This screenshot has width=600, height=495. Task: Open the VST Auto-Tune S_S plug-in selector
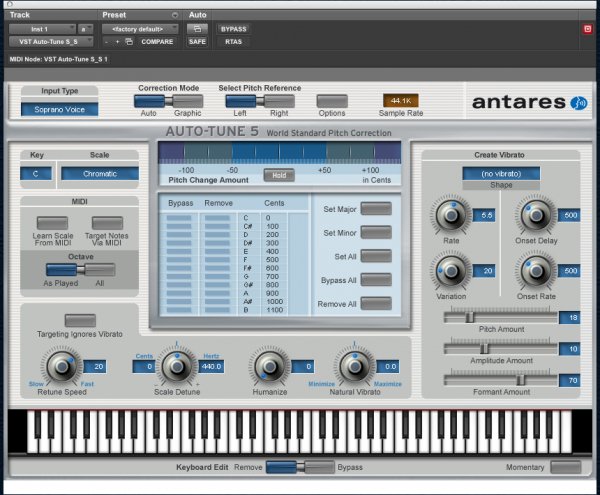pos(51,41)
